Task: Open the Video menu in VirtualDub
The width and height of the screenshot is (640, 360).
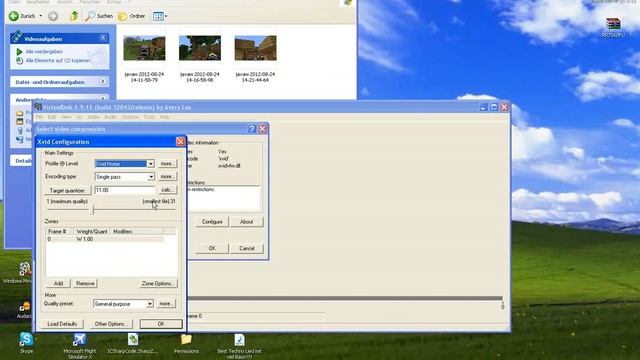Action: click(x=93, y=117)
